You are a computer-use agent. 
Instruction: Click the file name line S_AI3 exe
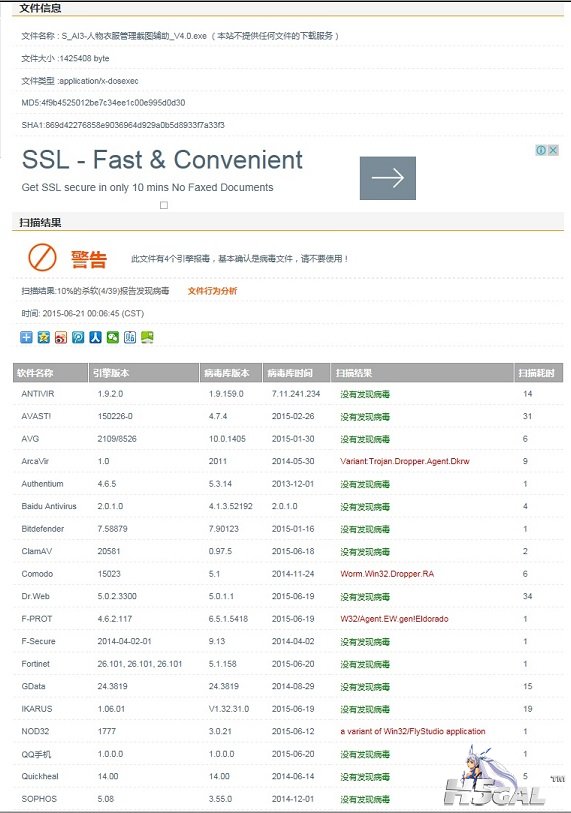[x=180, y=36]
